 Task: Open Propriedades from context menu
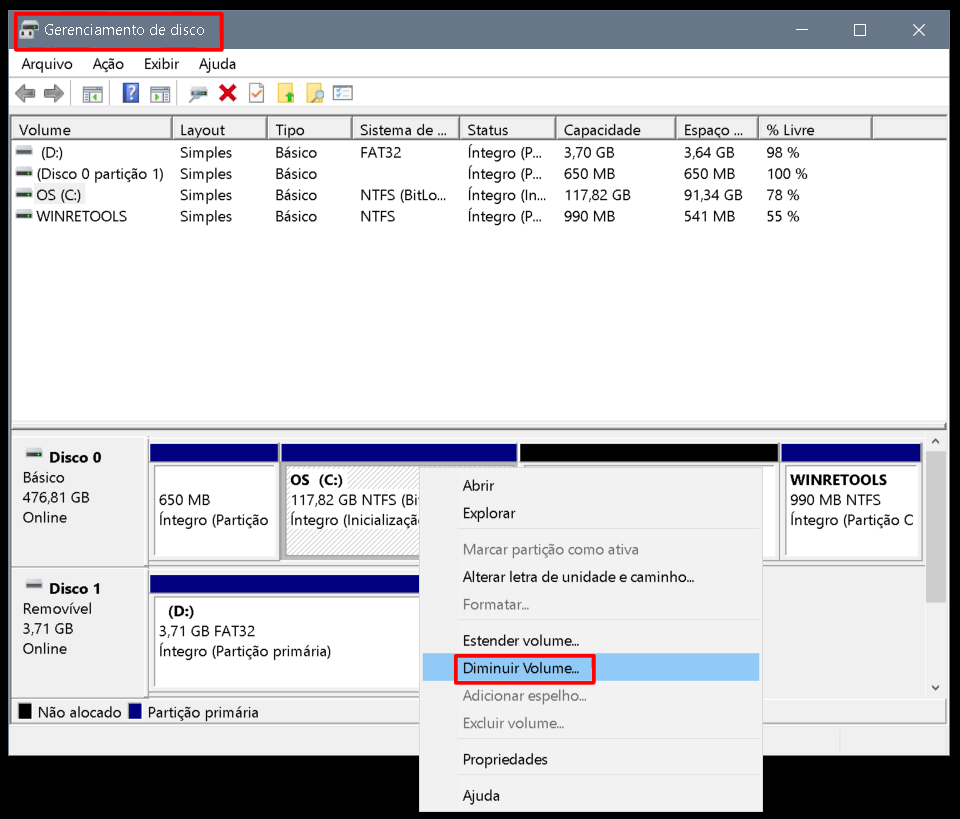point(591,759)
